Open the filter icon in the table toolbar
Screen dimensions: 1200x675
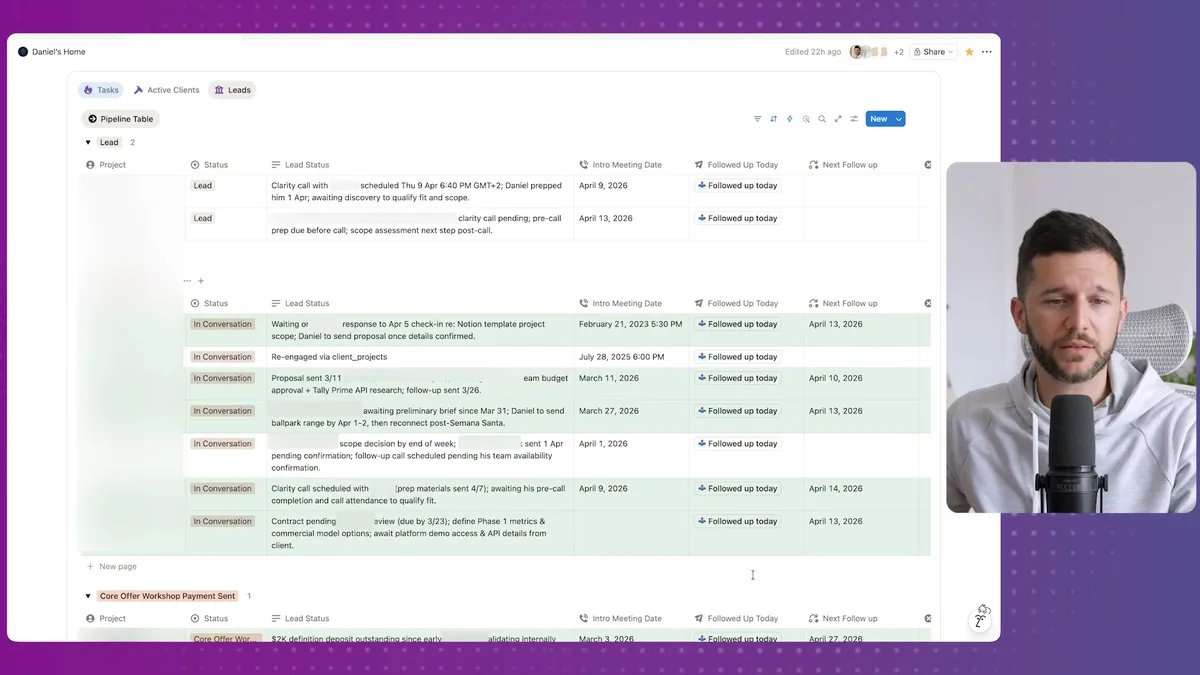[x=757, y=118]
